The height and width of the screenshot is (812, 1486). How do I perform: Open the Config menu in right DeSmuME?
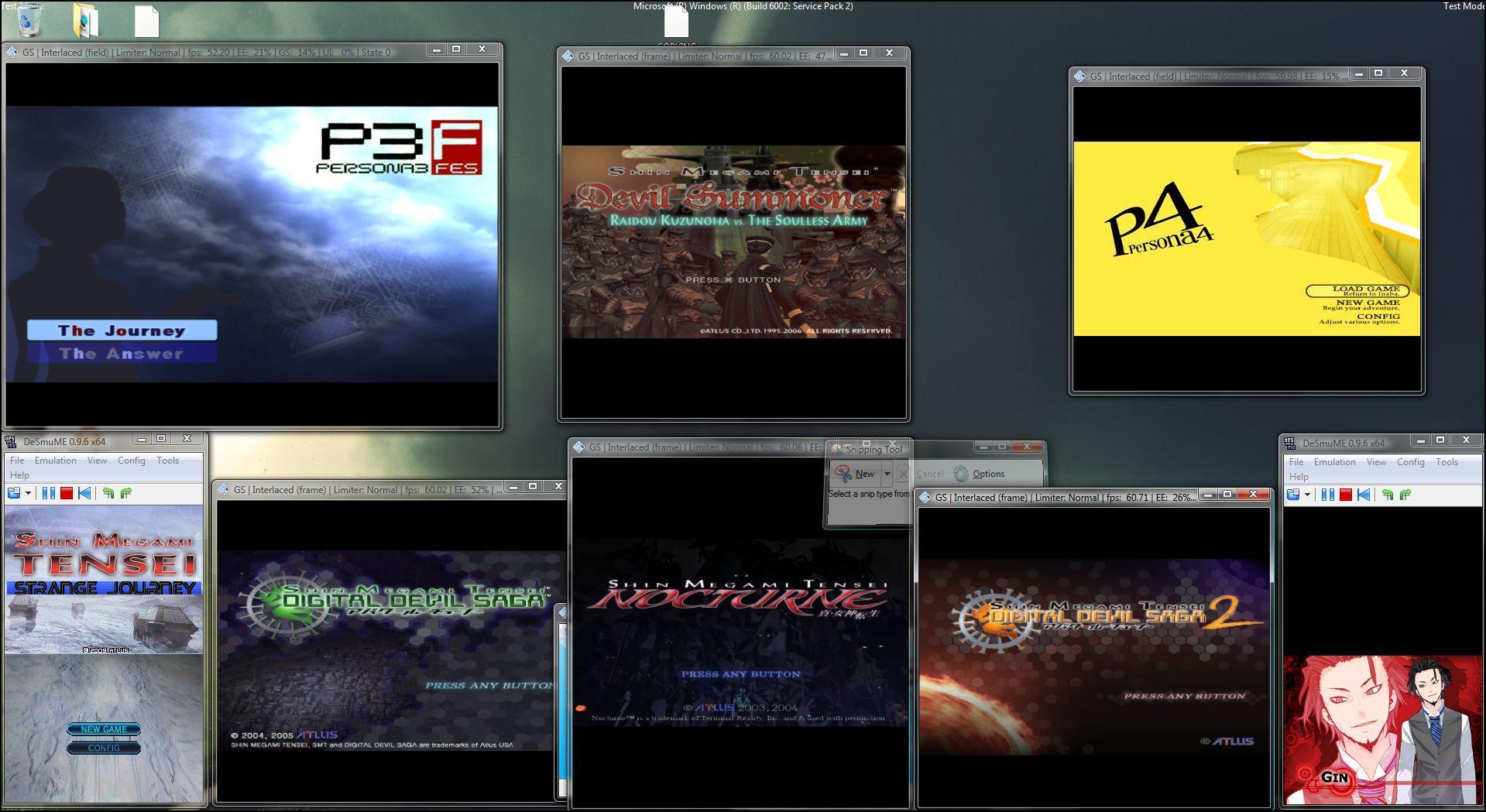(1410, 462)
